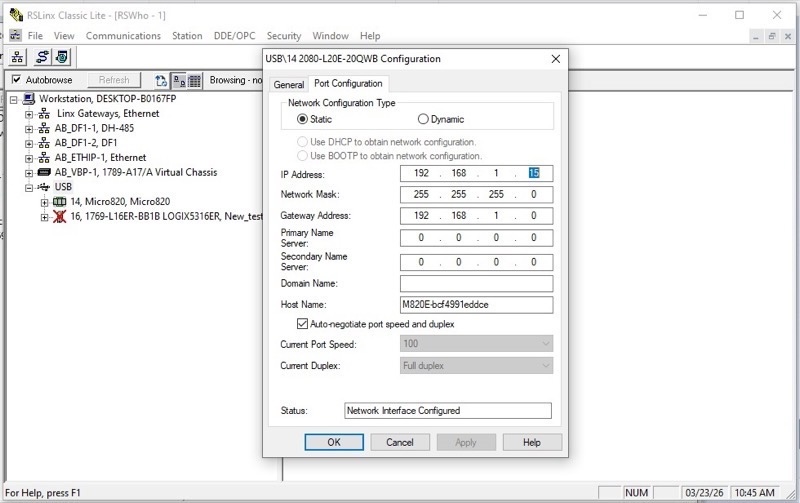Click the Primary Name Server field

tap(477, 238)
